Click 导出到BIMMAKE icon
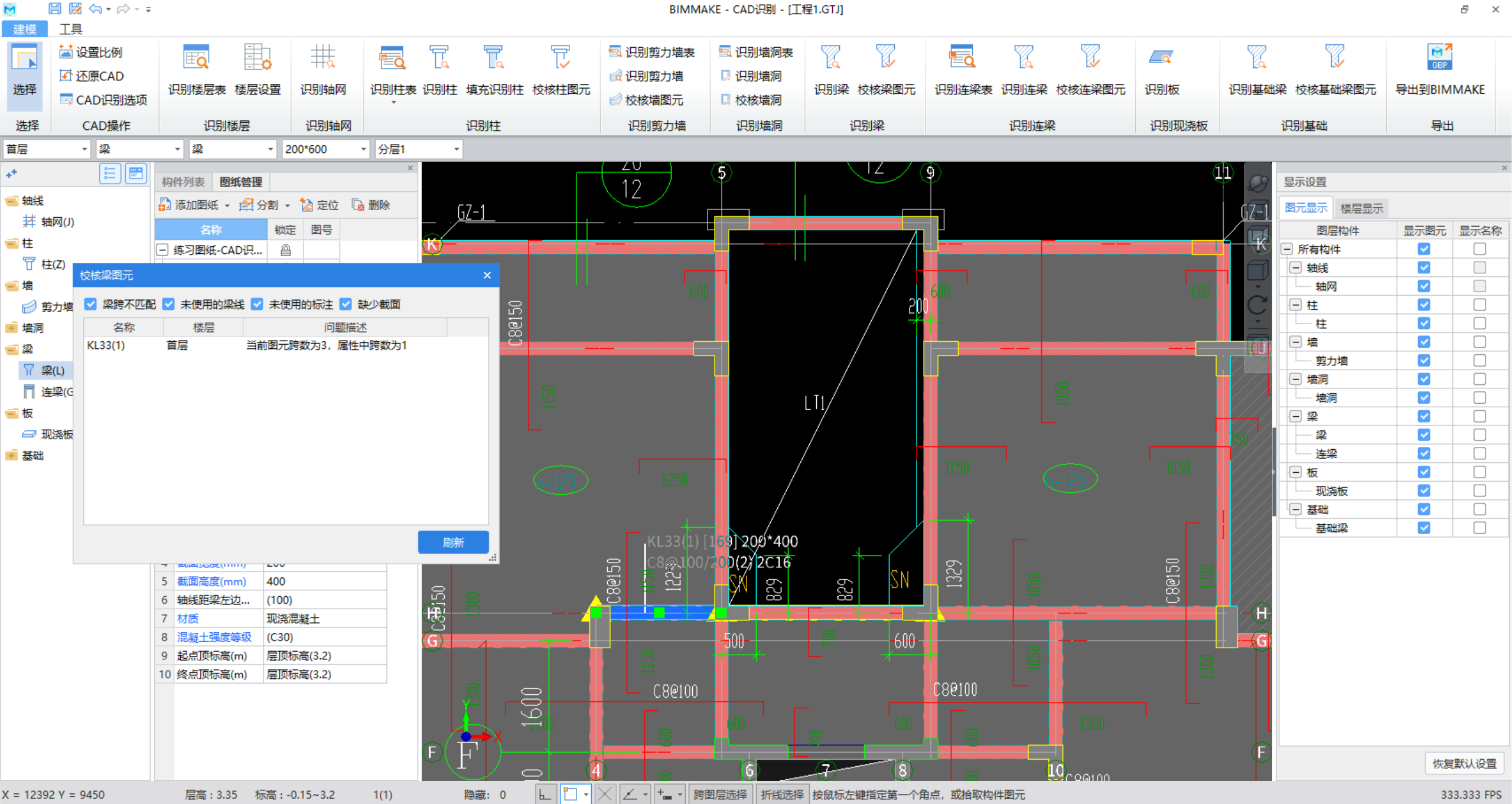This screenshot has width=1512, height=804. [1439, 71]
